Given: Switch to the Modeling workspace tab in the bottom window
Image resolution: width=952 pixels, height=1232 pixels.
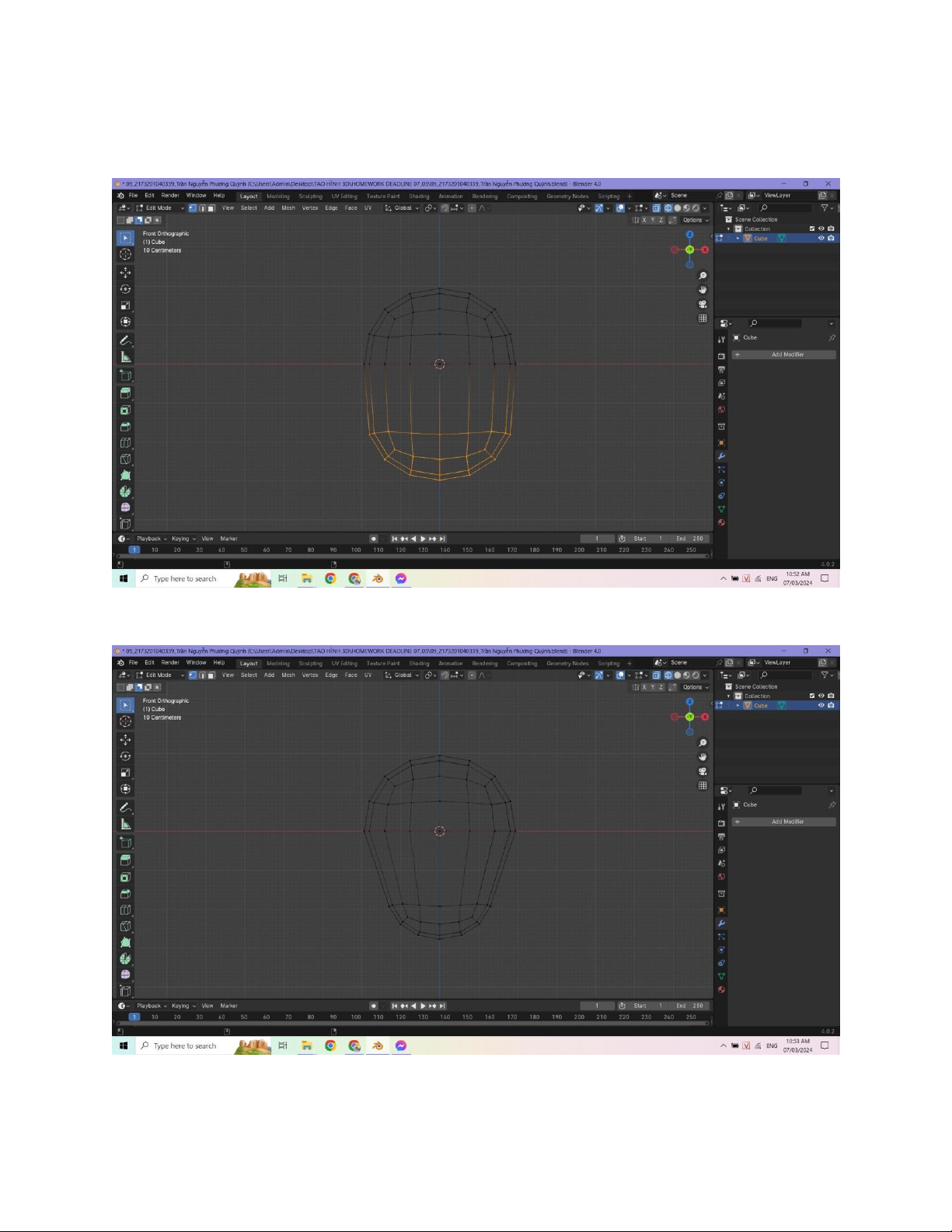Looking at the screenshot, I should (x=277, y=663).
